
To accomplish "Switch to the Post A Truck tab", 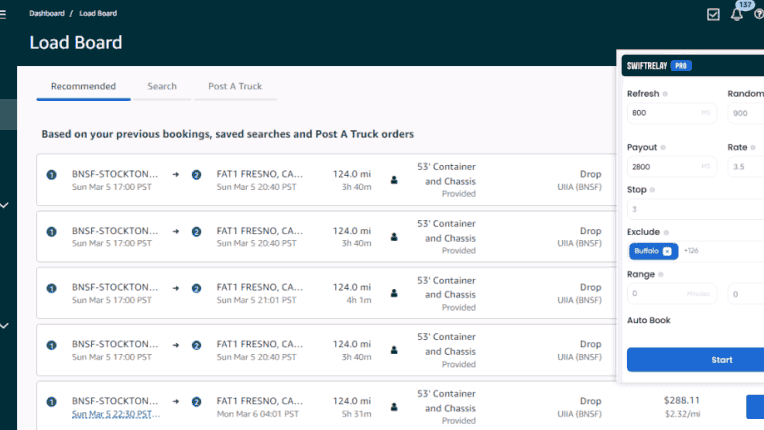I will click(x=235, y=86).
